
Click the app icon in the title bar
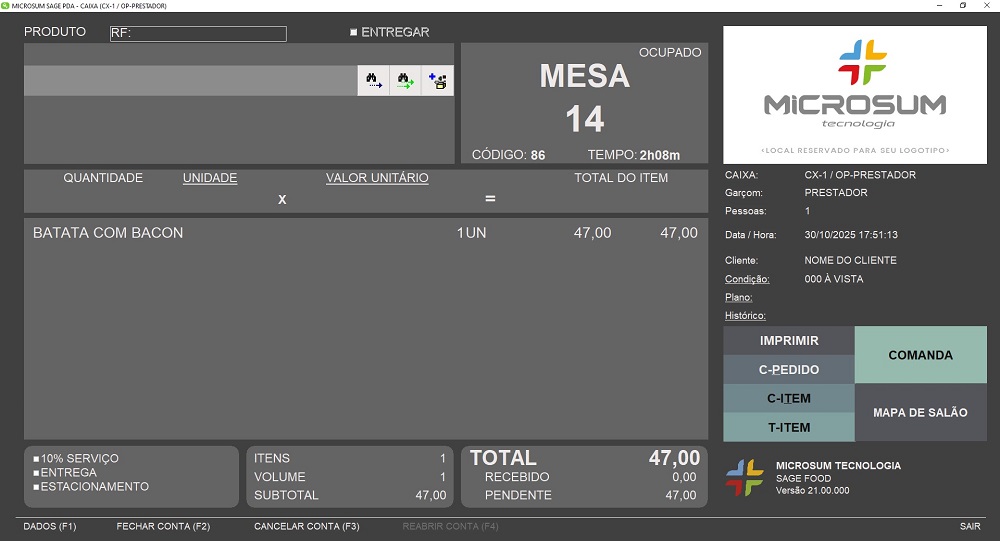(5, 6)
